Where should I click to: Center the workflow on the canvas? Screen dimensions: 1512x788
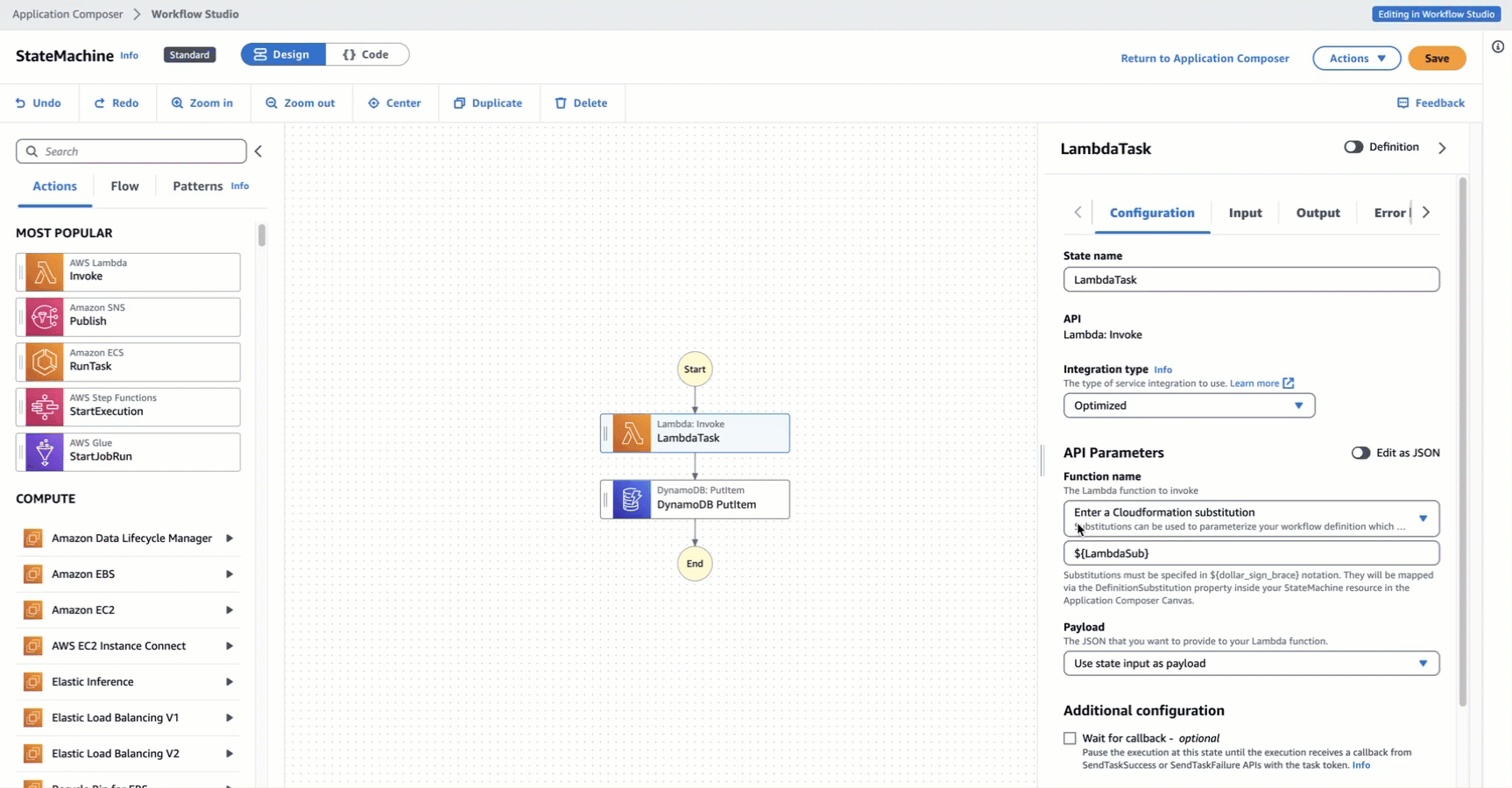(x=395, y=102)
